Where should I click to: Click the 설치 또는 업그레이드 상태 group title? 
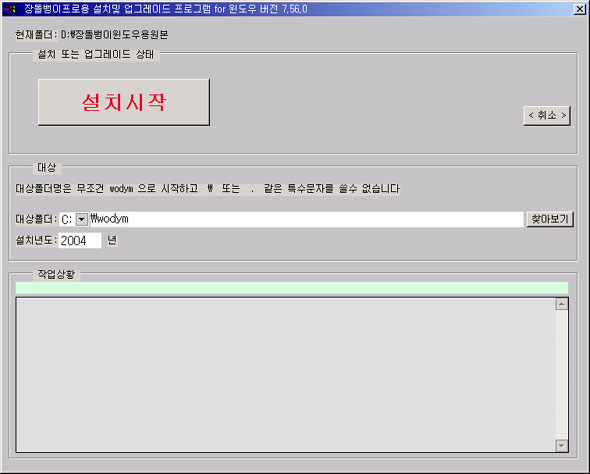(x=96, y=55)
